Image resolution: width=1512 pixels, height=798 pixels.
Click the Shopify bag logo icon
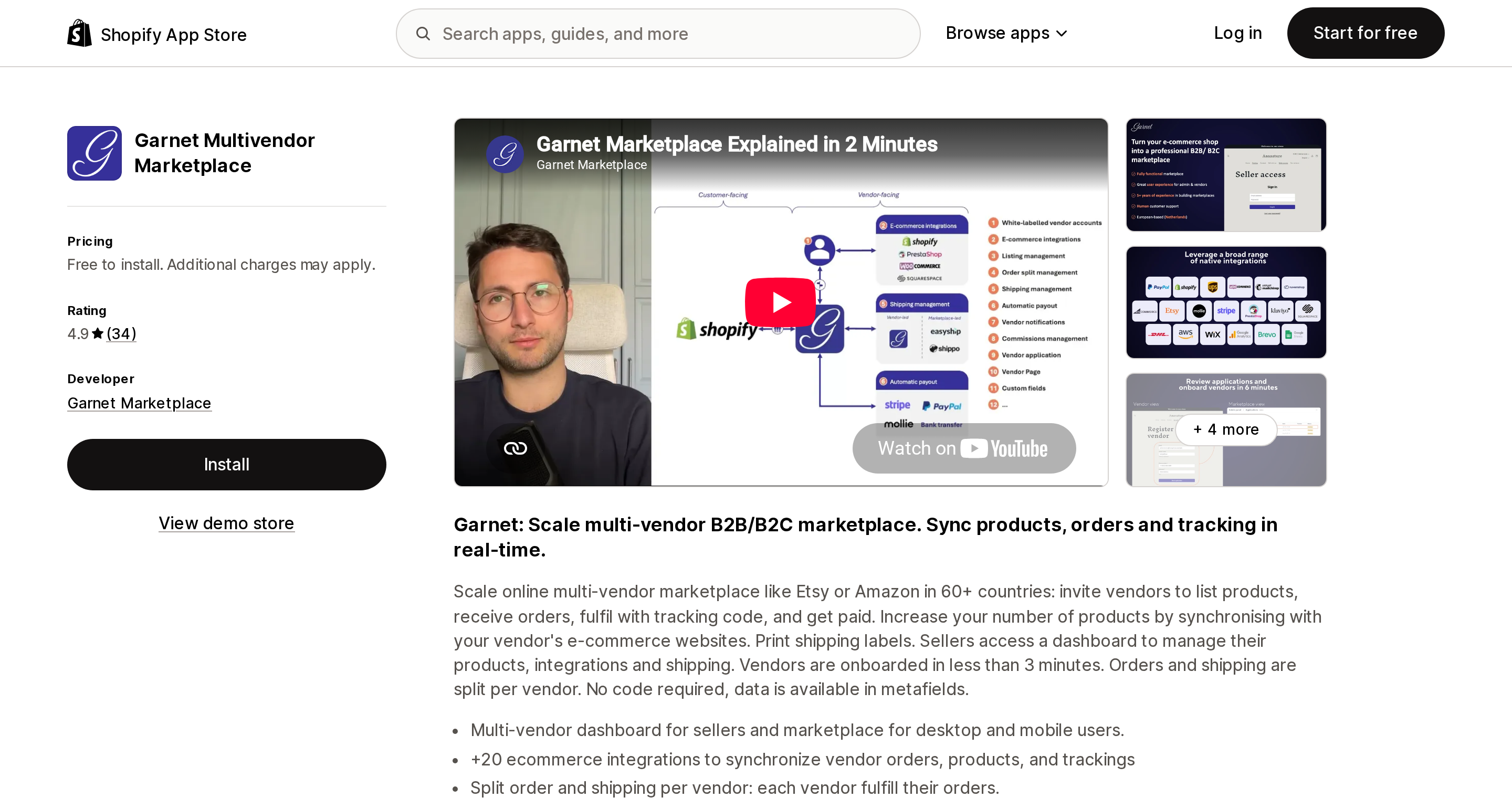79,34
